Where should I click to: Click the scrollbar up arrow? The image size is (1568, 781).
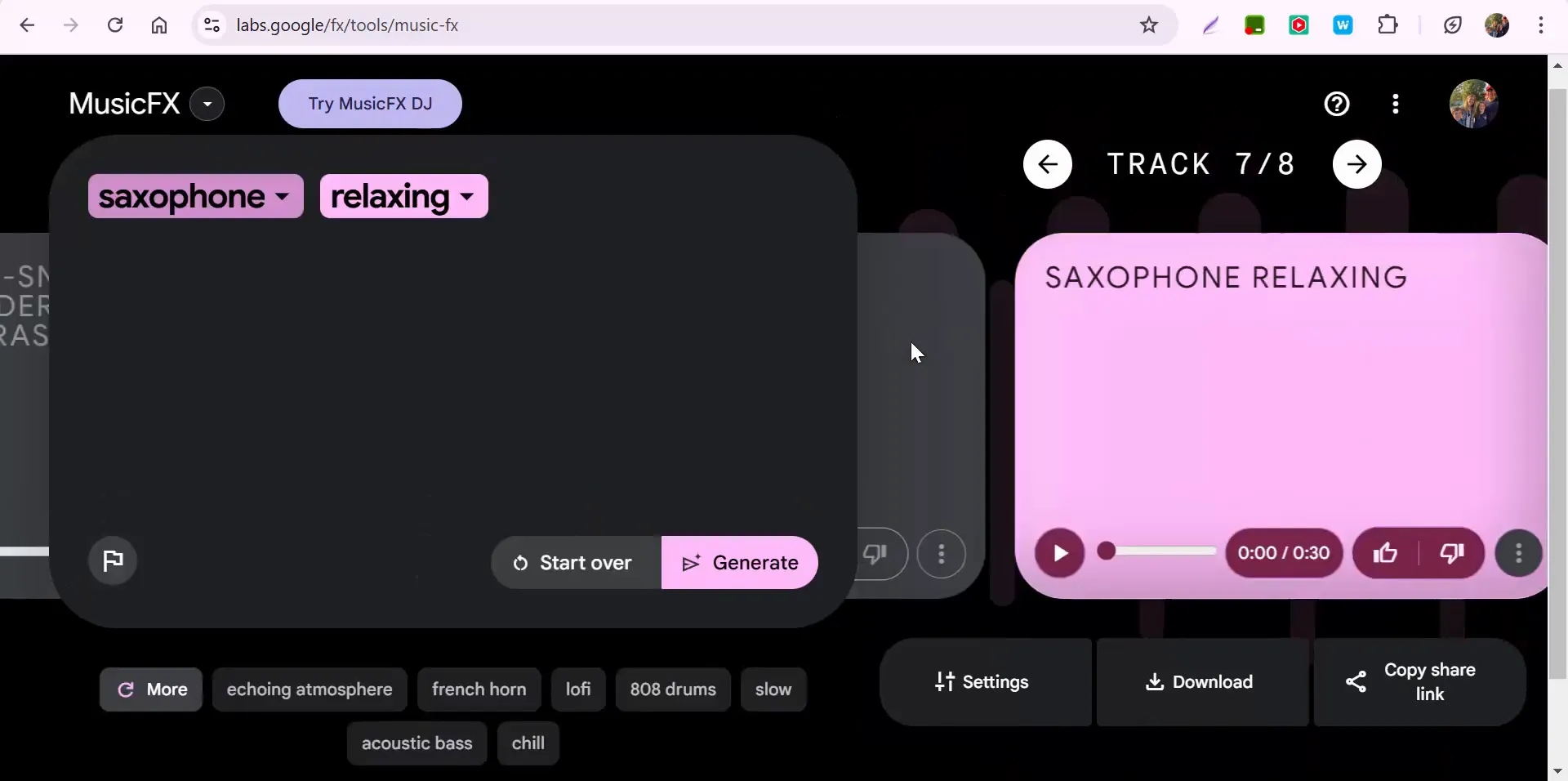(x=1557, y=65)
